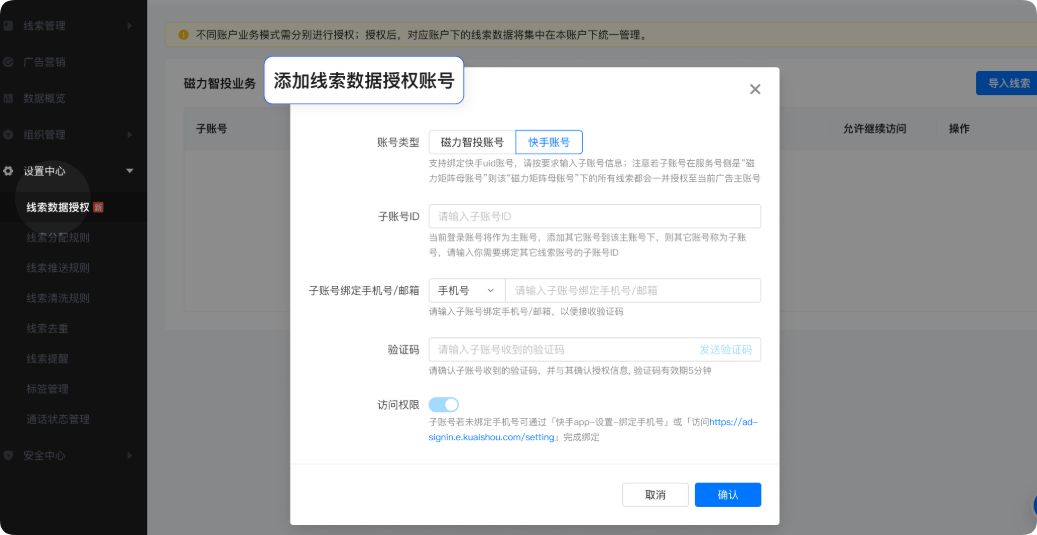Viewport: 1037px width, 535px height.
Task: Select 设置中心 in the sidebar
Action: coord(44,171)
